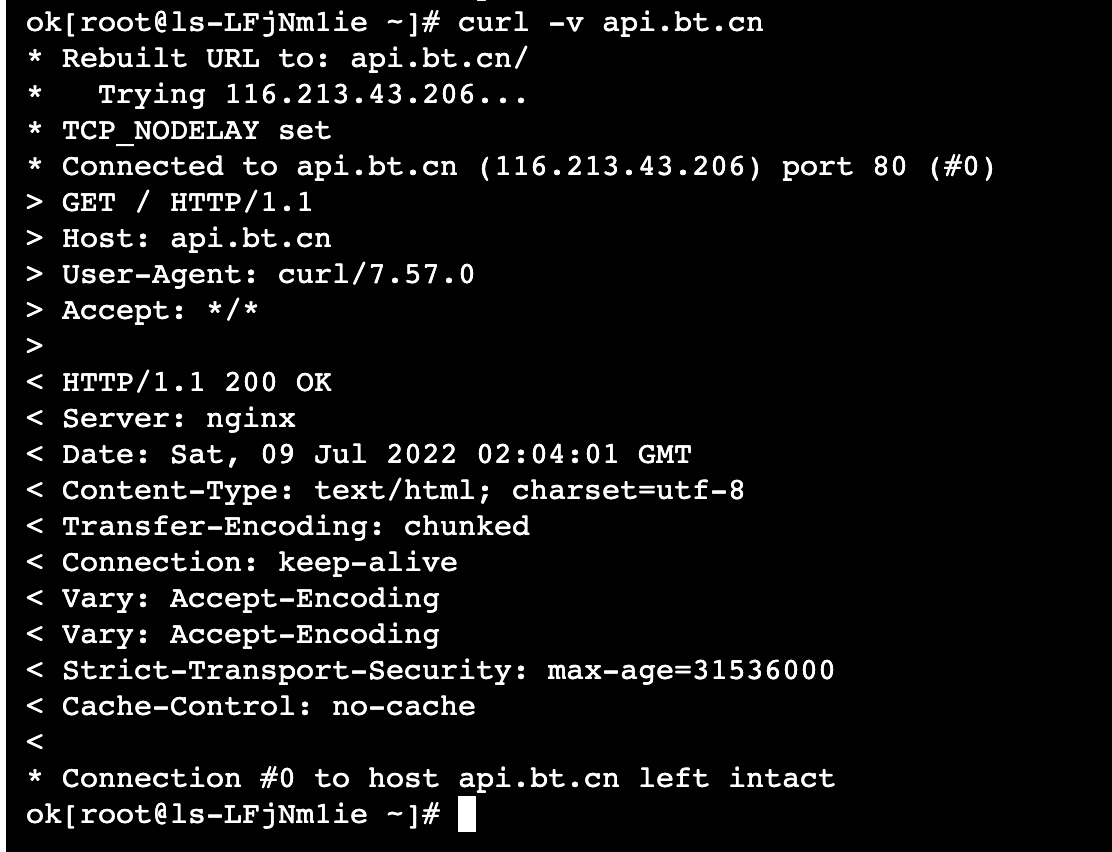Click the 'Date: Sat, 09 Jul 2022' header
This screenshot has height=852, width=1112.
tap(376, 454)
